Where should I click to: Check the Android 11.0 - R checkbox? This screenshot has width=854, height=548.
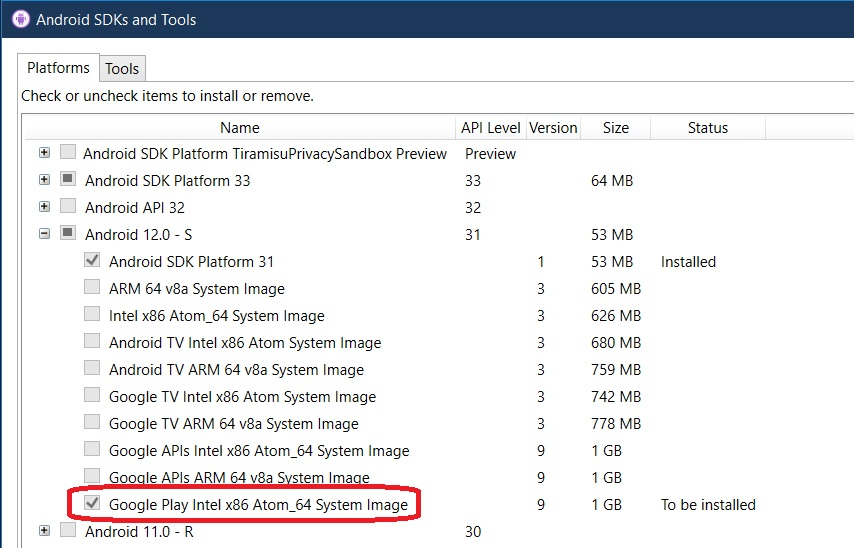68,529
